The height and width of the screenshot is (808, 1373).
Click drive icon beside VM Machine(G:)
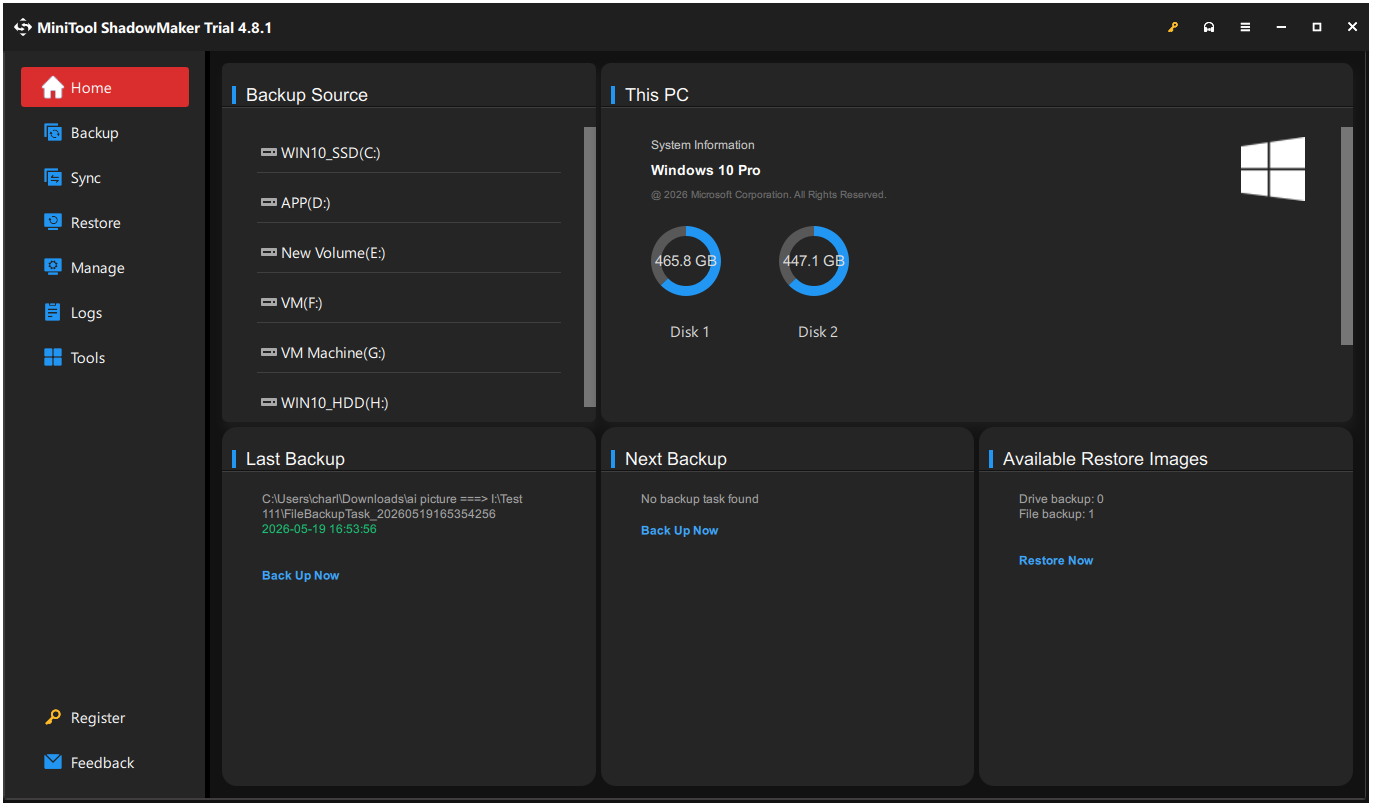click(x=269, y=353)
